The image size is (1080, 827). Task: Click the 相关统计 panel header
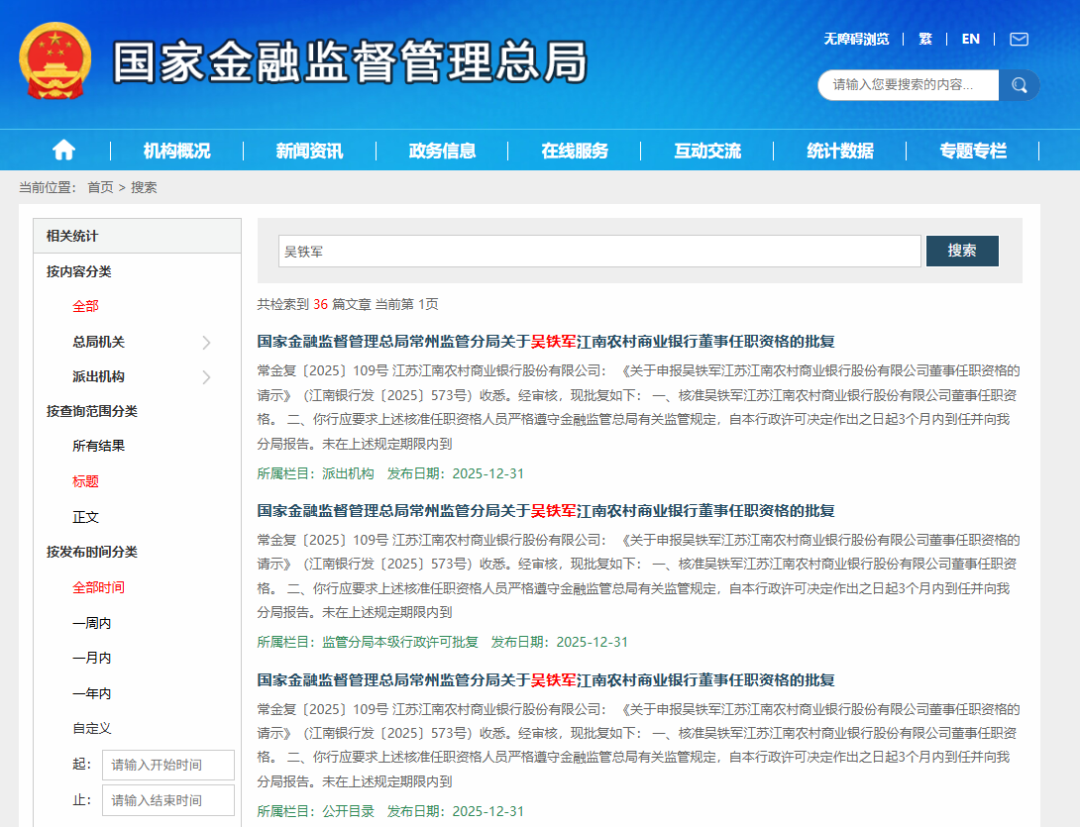pyautogui.click(x=137, y=236)
